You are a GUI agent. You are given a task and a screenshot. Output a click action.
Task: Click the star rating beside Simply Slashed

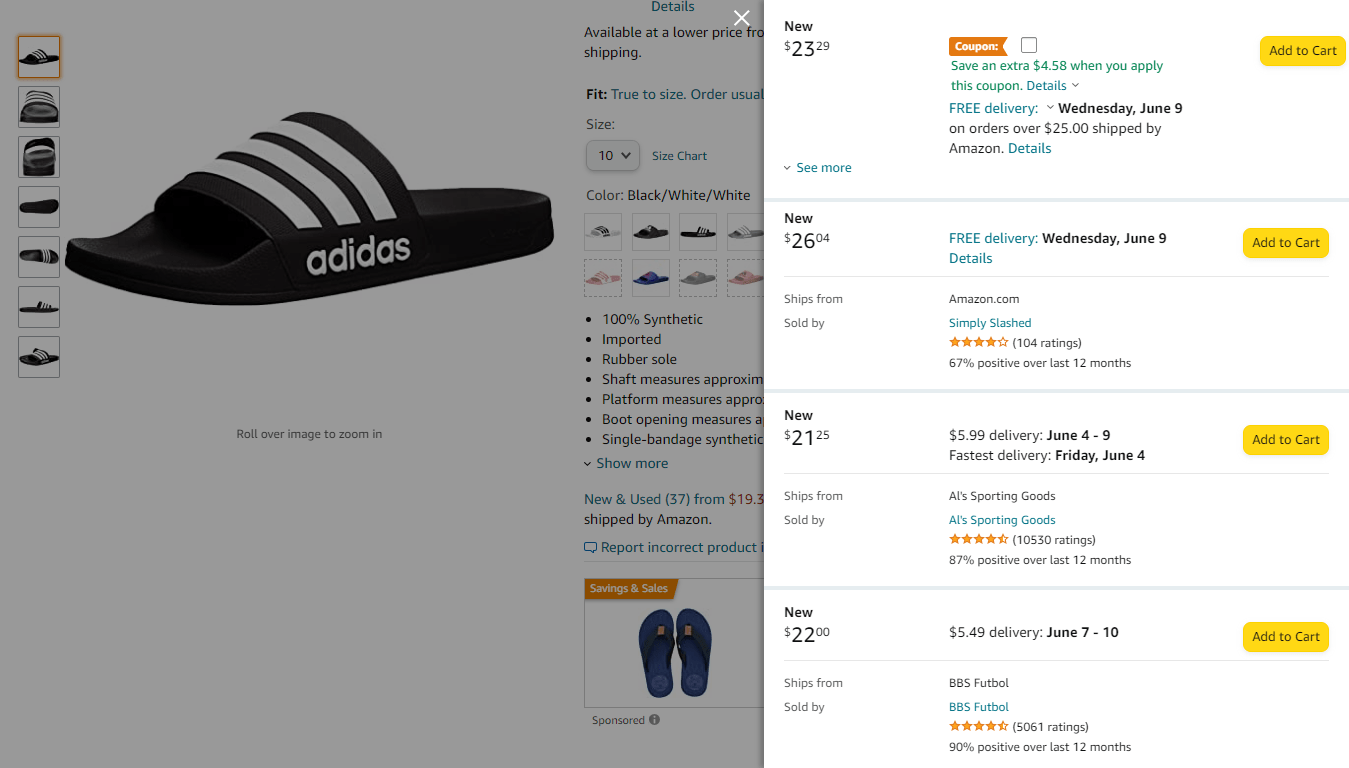coord(978,342)
